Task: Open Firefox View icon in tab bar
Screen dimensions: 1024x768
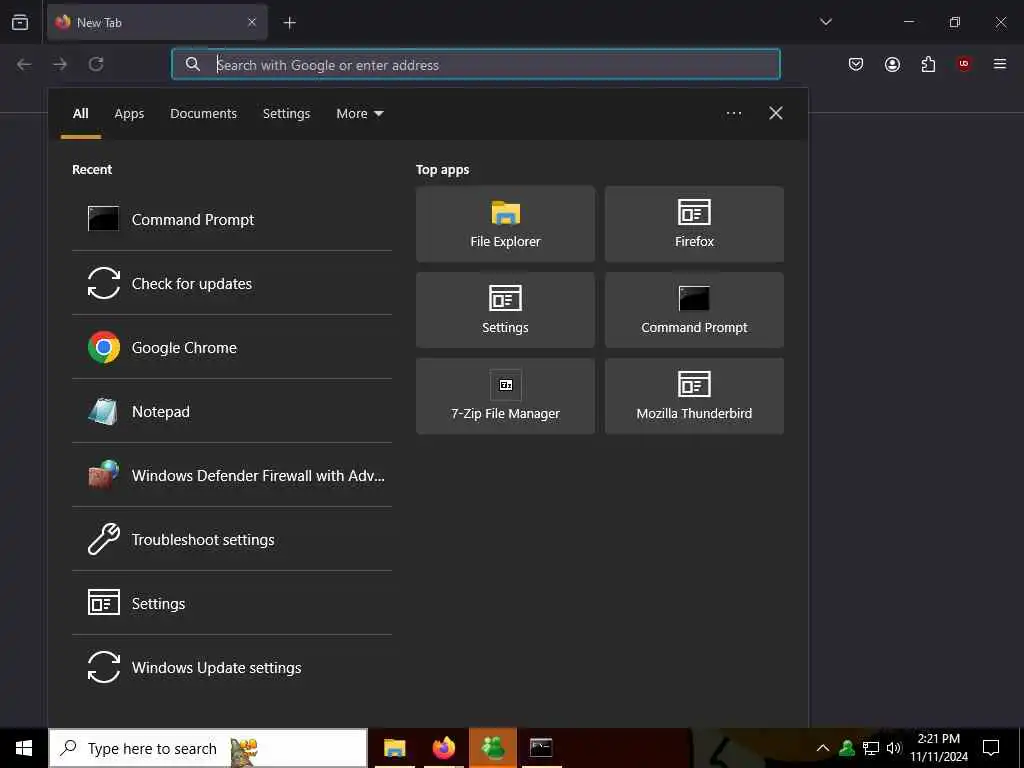Action: pos(20,22)
